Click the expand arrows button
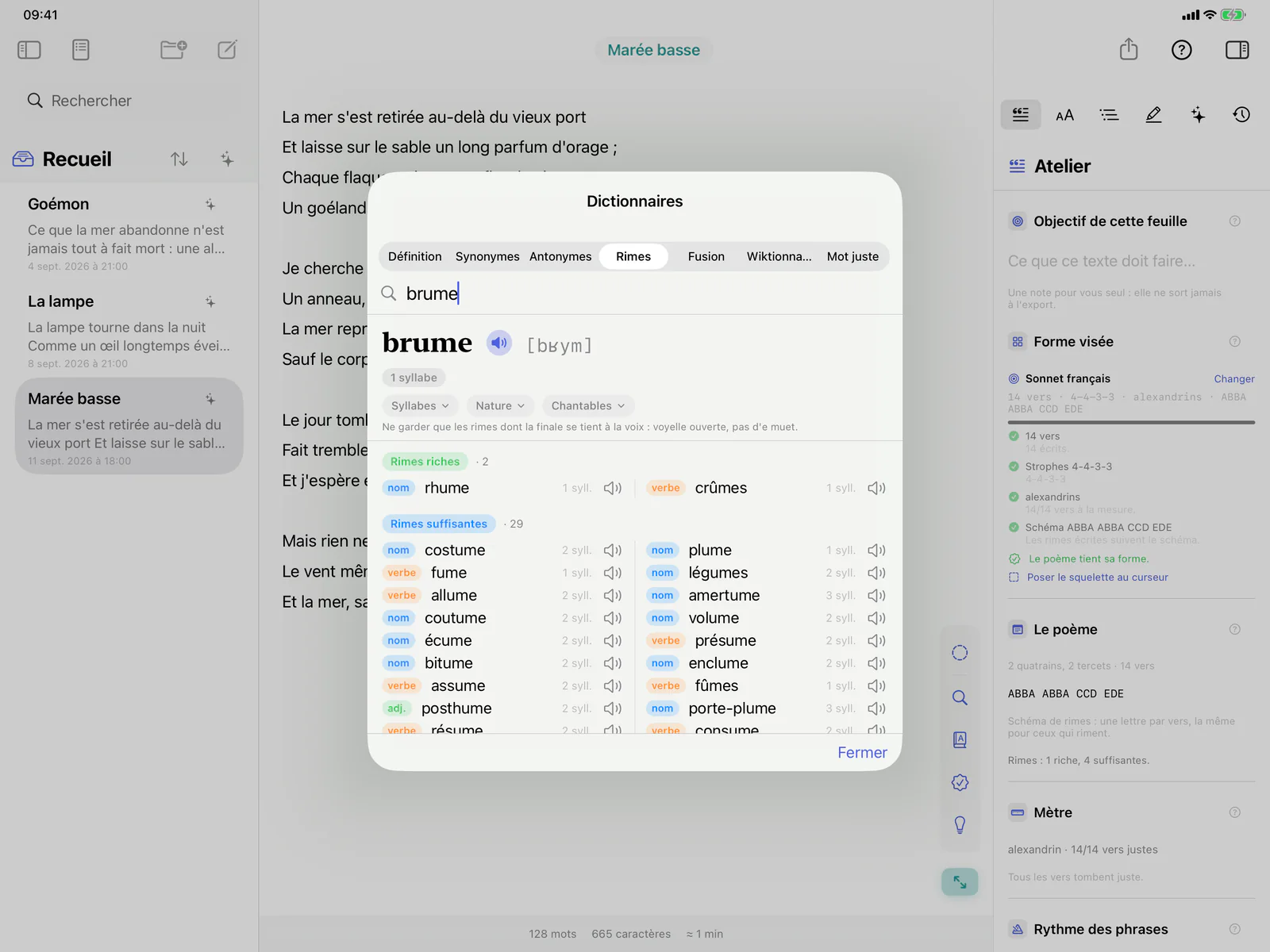This screenshot has height=952, width=1270. click(x=960, y=882)
